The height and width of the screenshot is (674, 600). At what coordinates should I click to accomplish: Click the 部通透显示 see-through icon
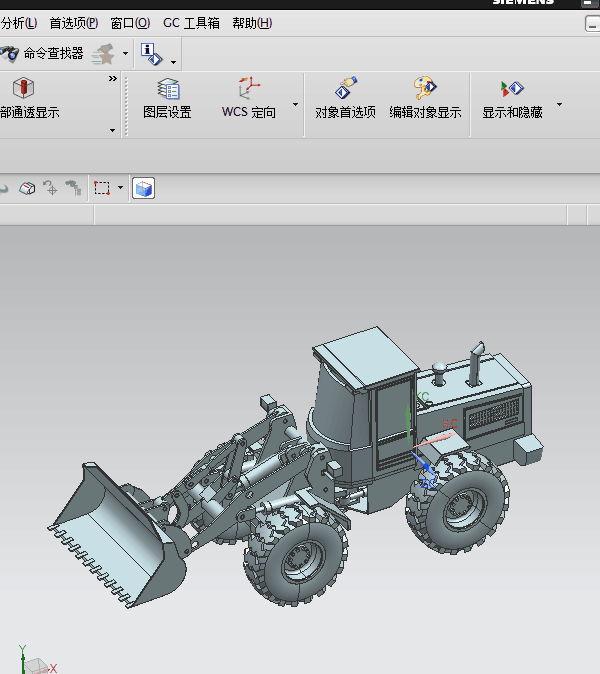(x=24, y=88)
